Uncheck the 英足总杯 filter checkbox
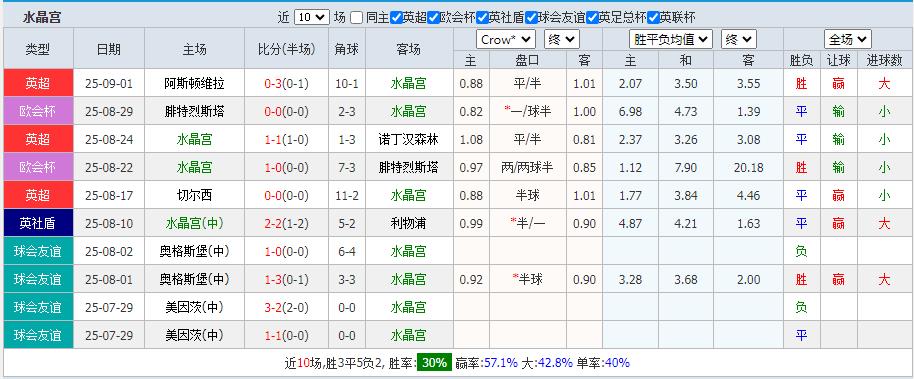 click(593, 17)
